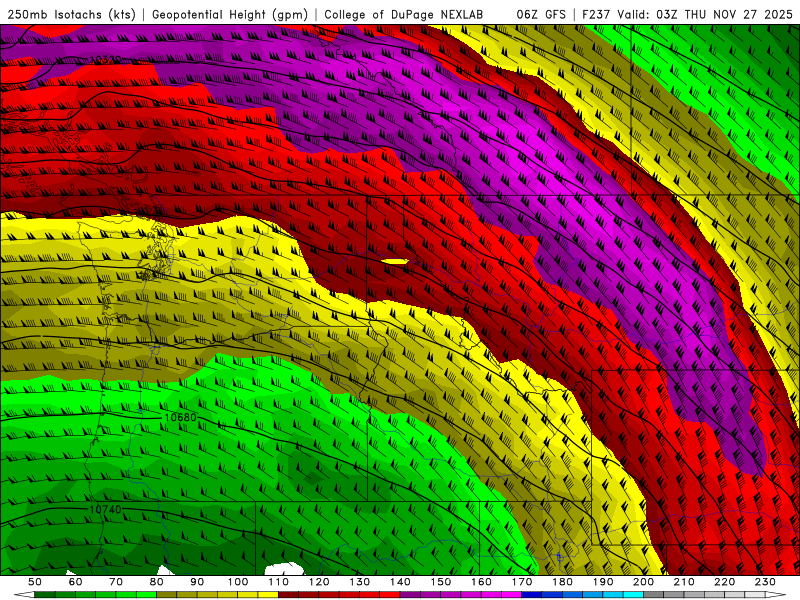Click the "F237" forecast hour label

coord(596,14)
